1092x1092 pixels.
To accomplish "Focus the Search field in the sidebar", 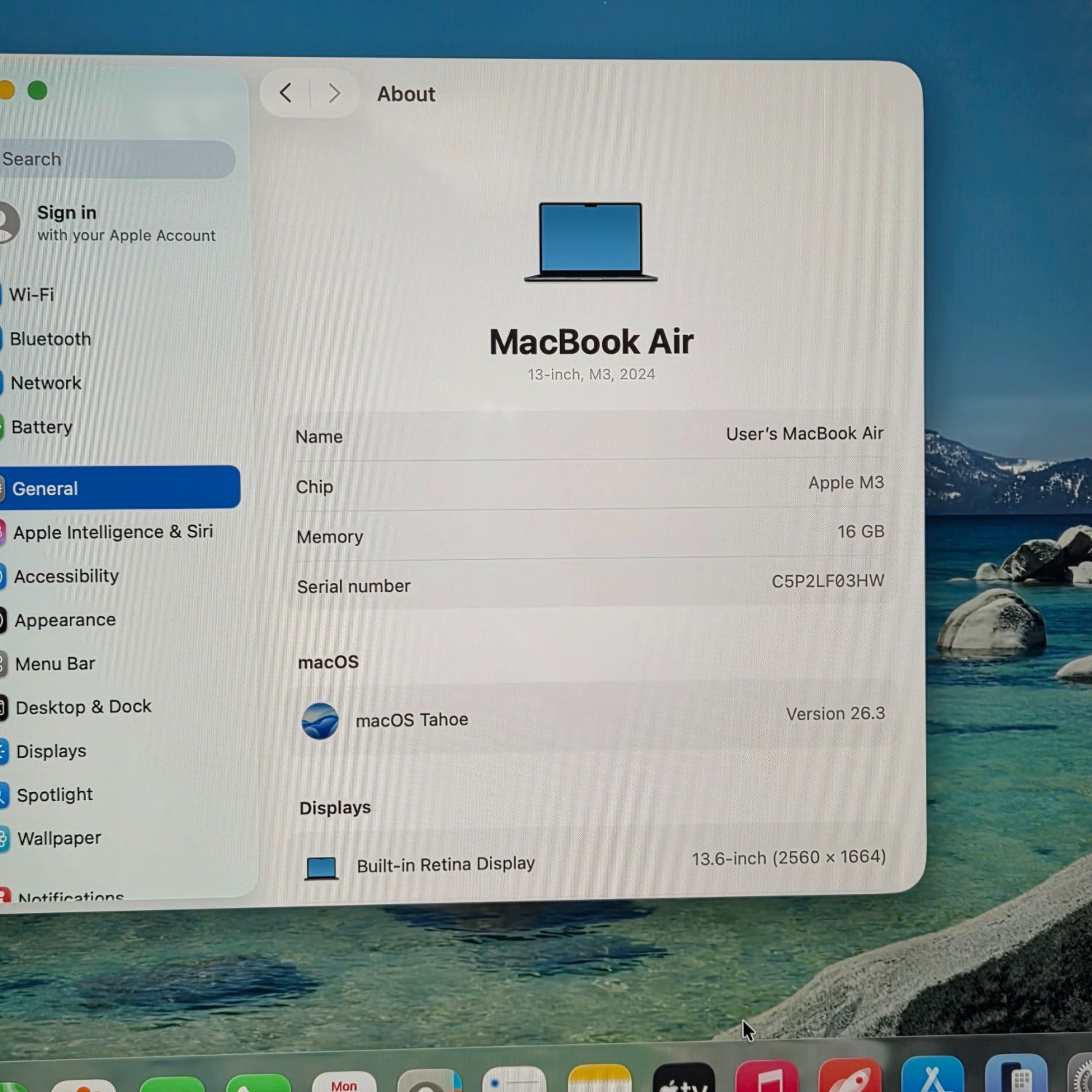I will [116, 159].
